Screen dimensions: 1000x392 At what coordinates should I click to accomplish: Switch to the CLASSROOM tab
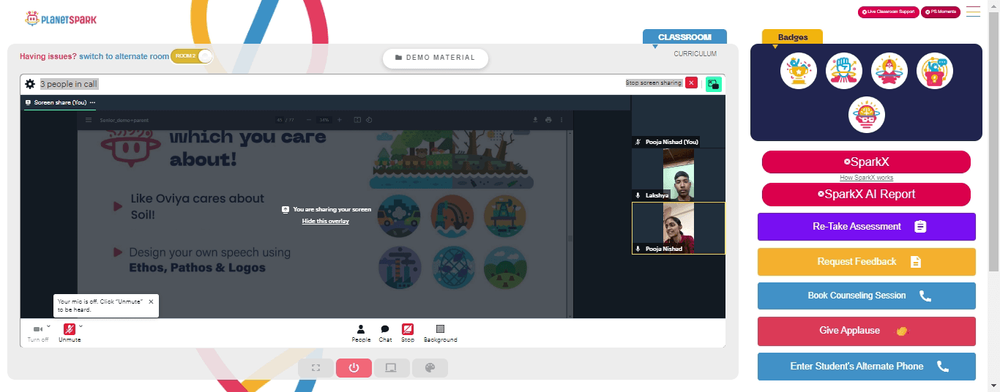684,37
